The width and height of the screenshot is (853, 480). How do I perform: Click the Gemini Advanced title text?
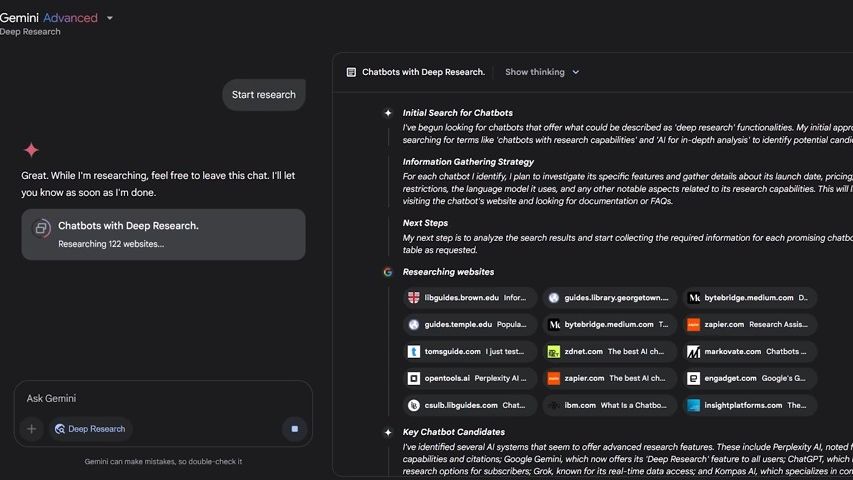(x=49, y=18)
